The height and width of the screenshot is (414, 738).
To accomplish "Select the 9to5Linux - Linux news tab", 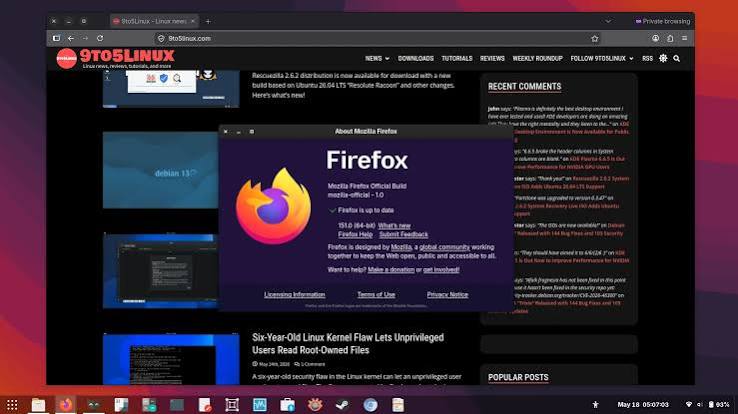I will 153,21.
